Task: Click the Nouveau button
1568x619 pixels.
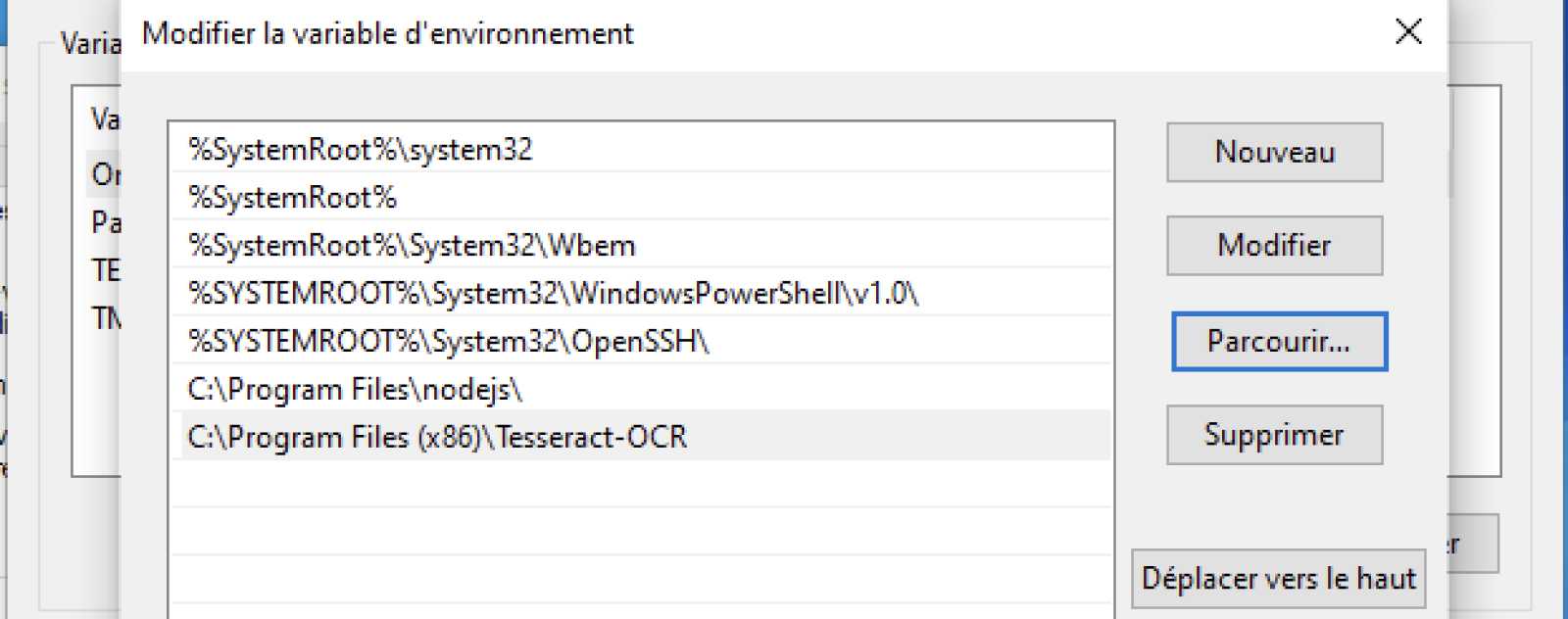Action: (1274, 152)
